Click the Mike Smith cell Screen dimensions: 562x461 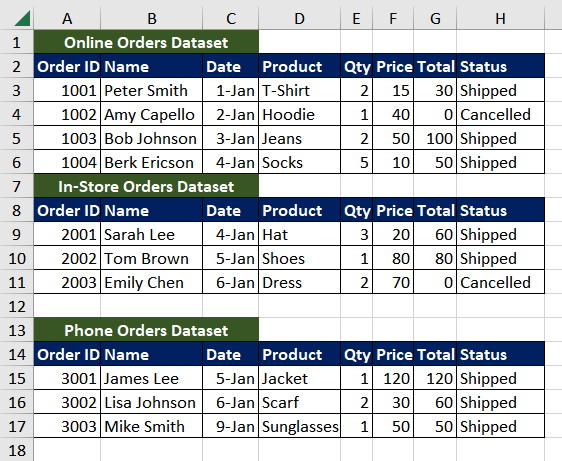point(152,426)
